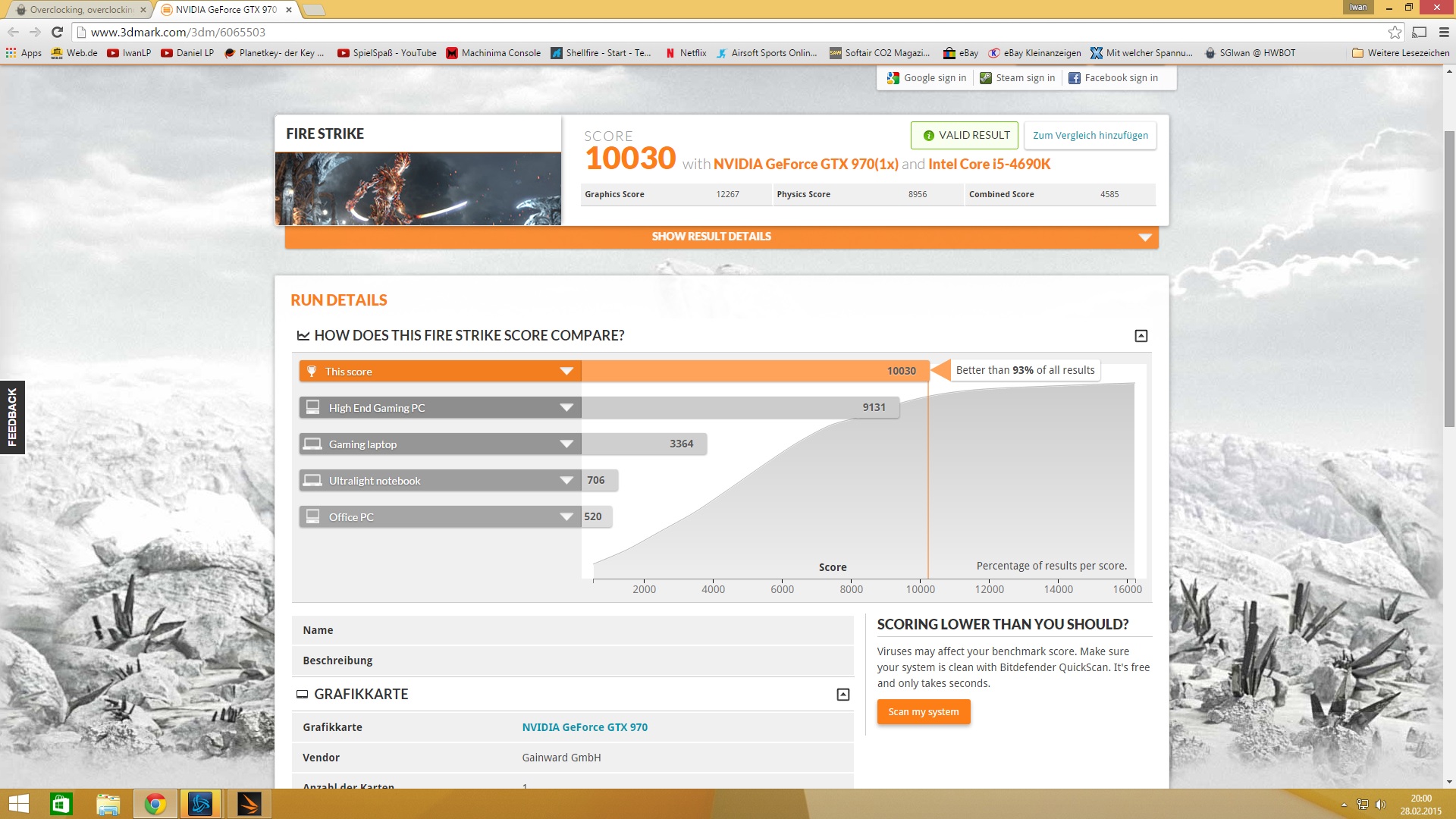Open the Planetkey bookmark
This screenshot has width=1456, height=819.
tap(275, 53)
